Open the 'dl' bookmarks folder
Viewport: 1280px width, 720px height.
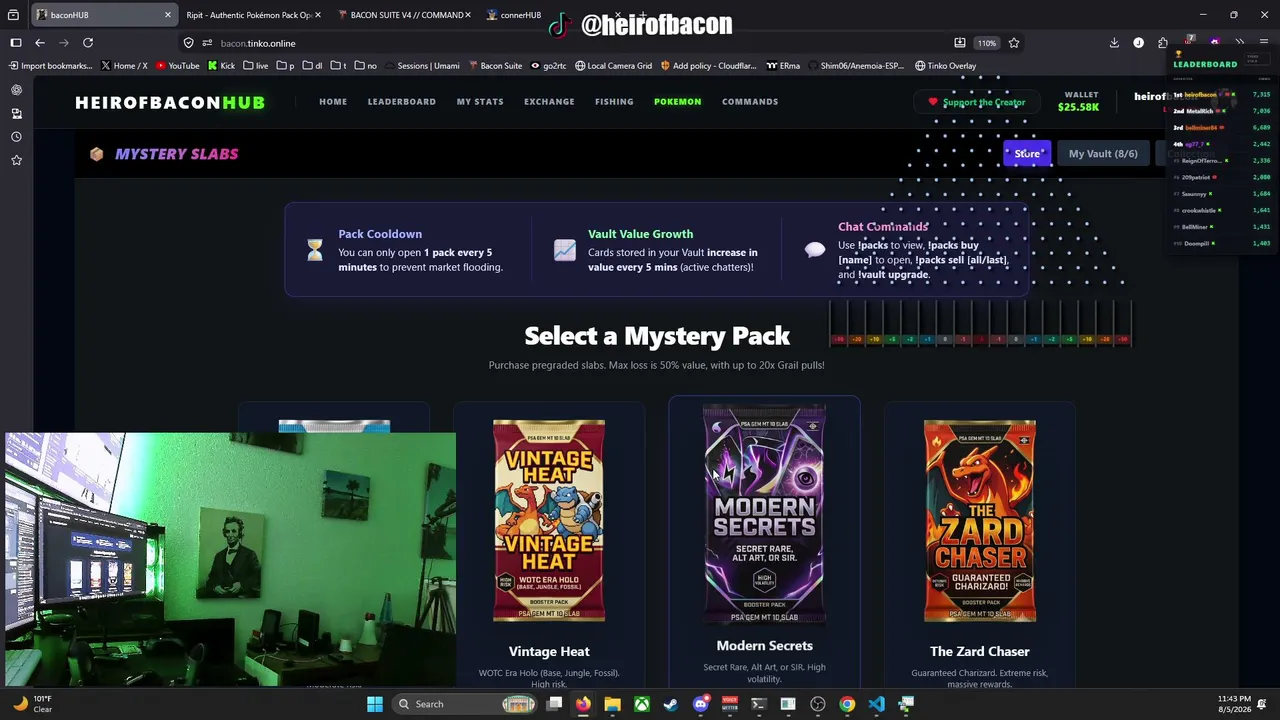click(x=313, y=66)
